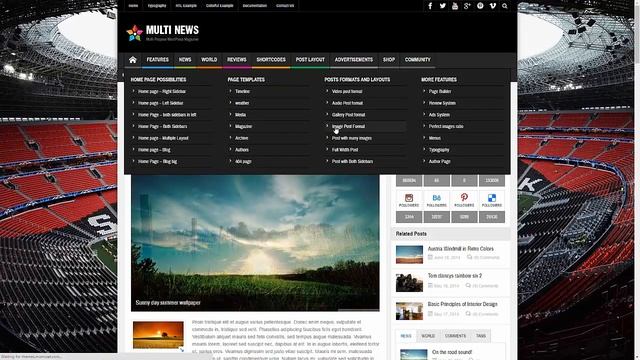Go to home via the house icon

coord(133,60)
